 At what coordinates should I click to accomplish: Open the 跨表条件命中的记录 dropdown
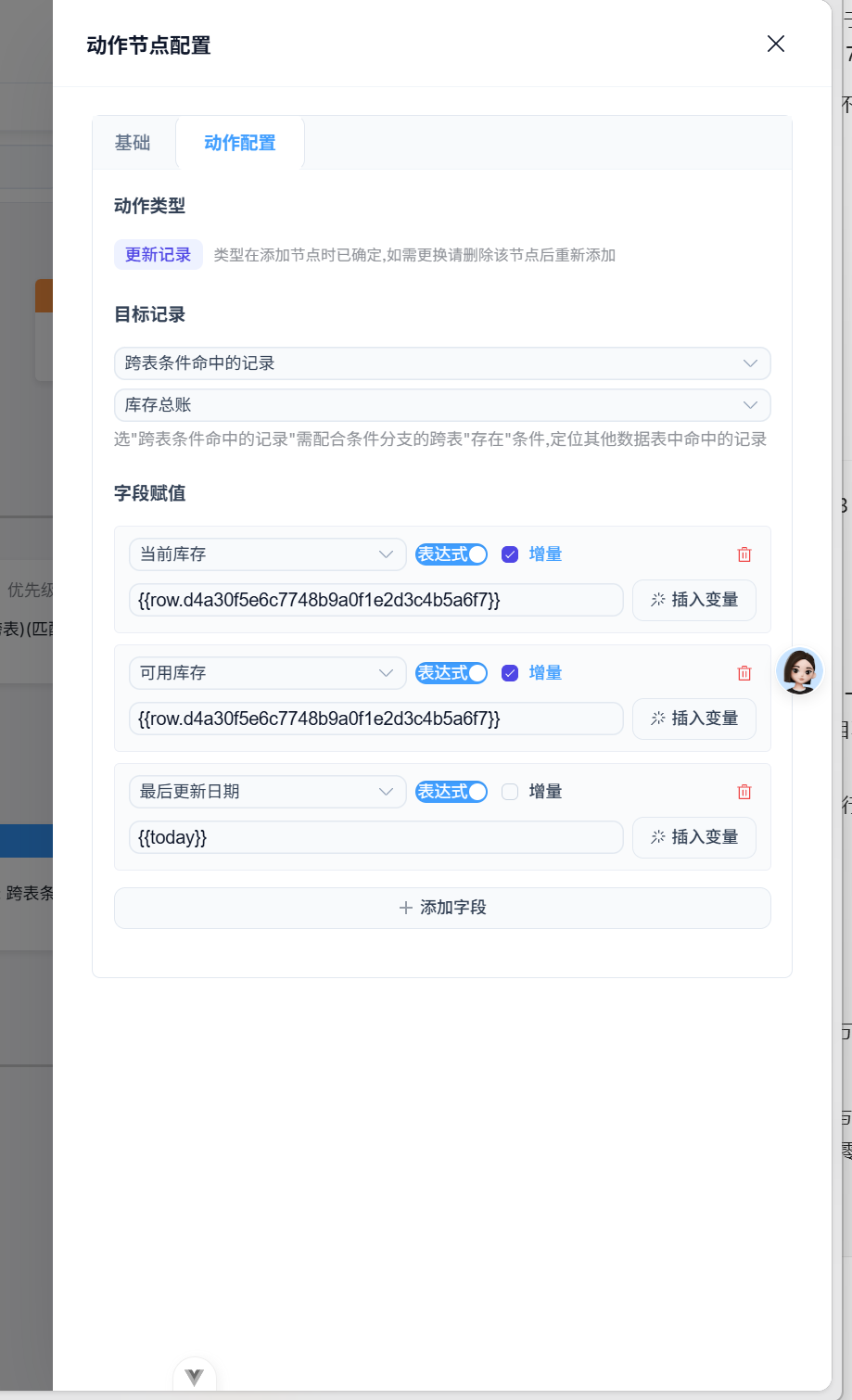(x=442, y=363)
